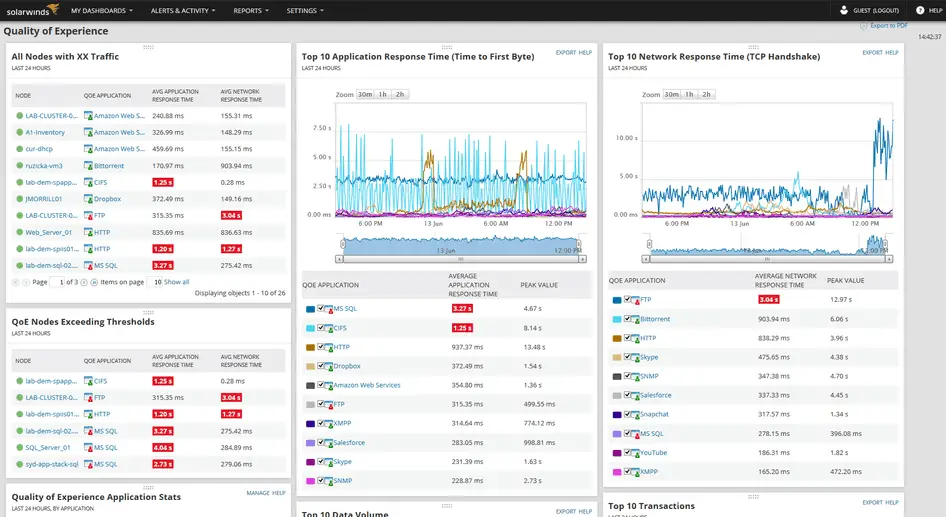Open the Settings menu
Screen dimensions: 946x517
coord(305,11)
